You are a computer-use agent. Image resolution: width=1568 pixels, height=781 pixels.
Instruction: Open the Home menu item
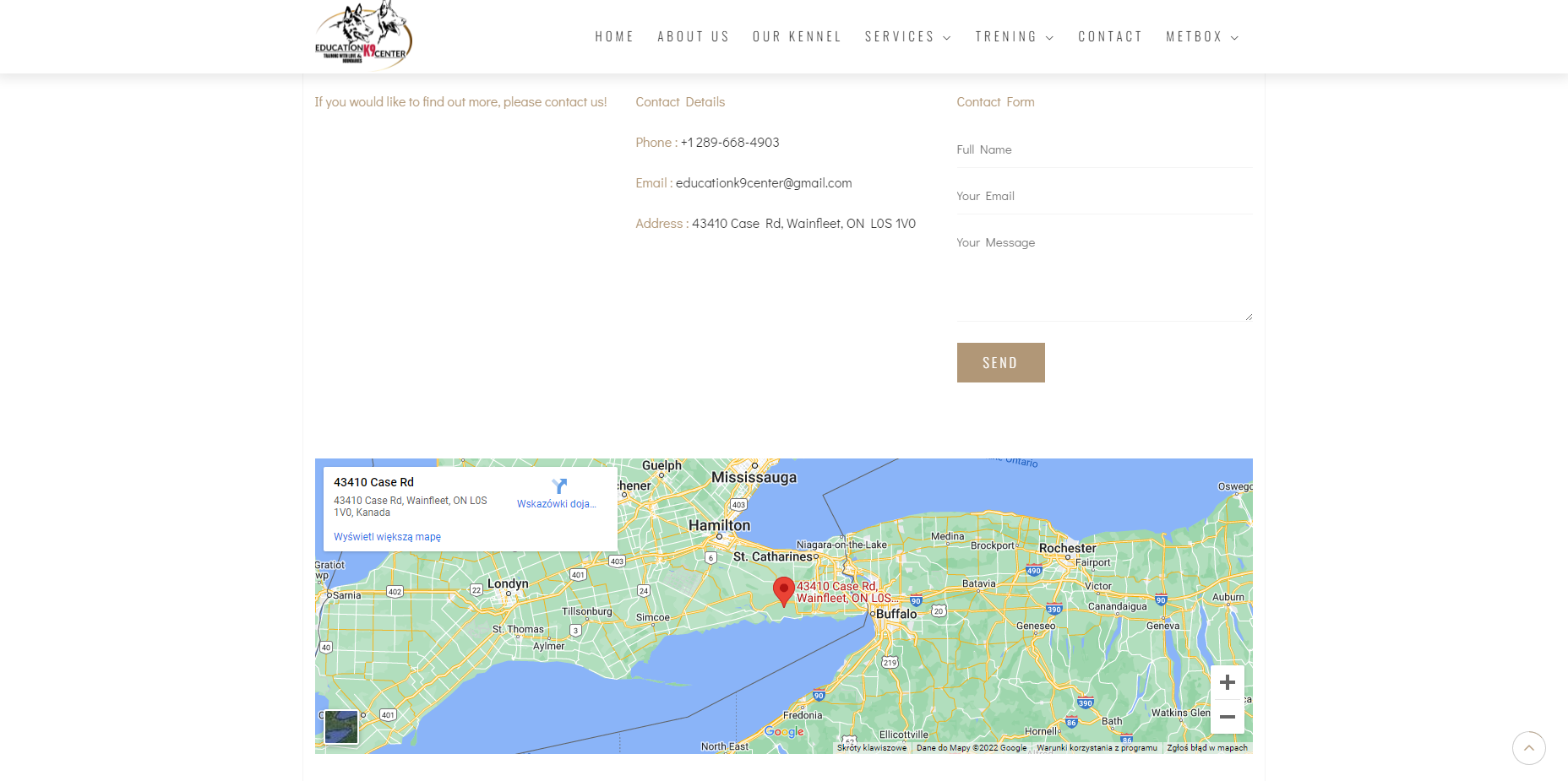coord(614,37)
